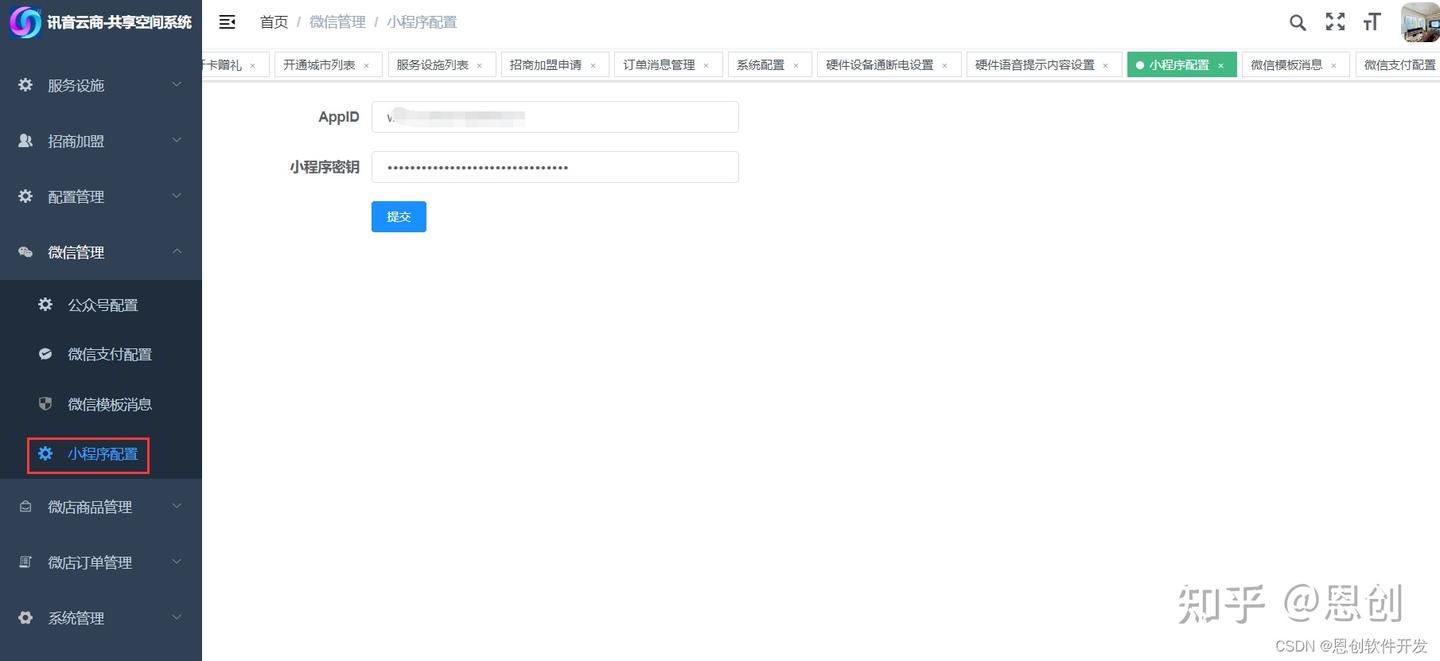This screenshot has height=661, width=1440.
Task: Open font size icon in header
Action: click(1372, 22)
